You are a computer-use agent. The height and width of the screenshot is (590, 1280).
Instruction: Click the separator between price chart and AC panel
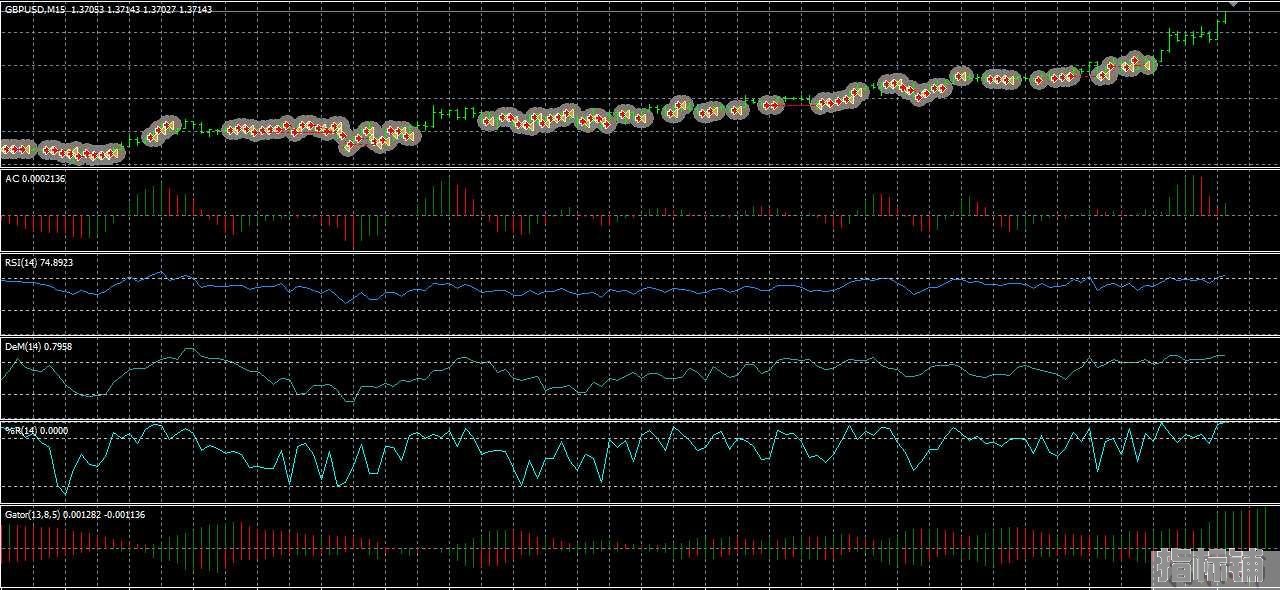[x=640, y=168]
